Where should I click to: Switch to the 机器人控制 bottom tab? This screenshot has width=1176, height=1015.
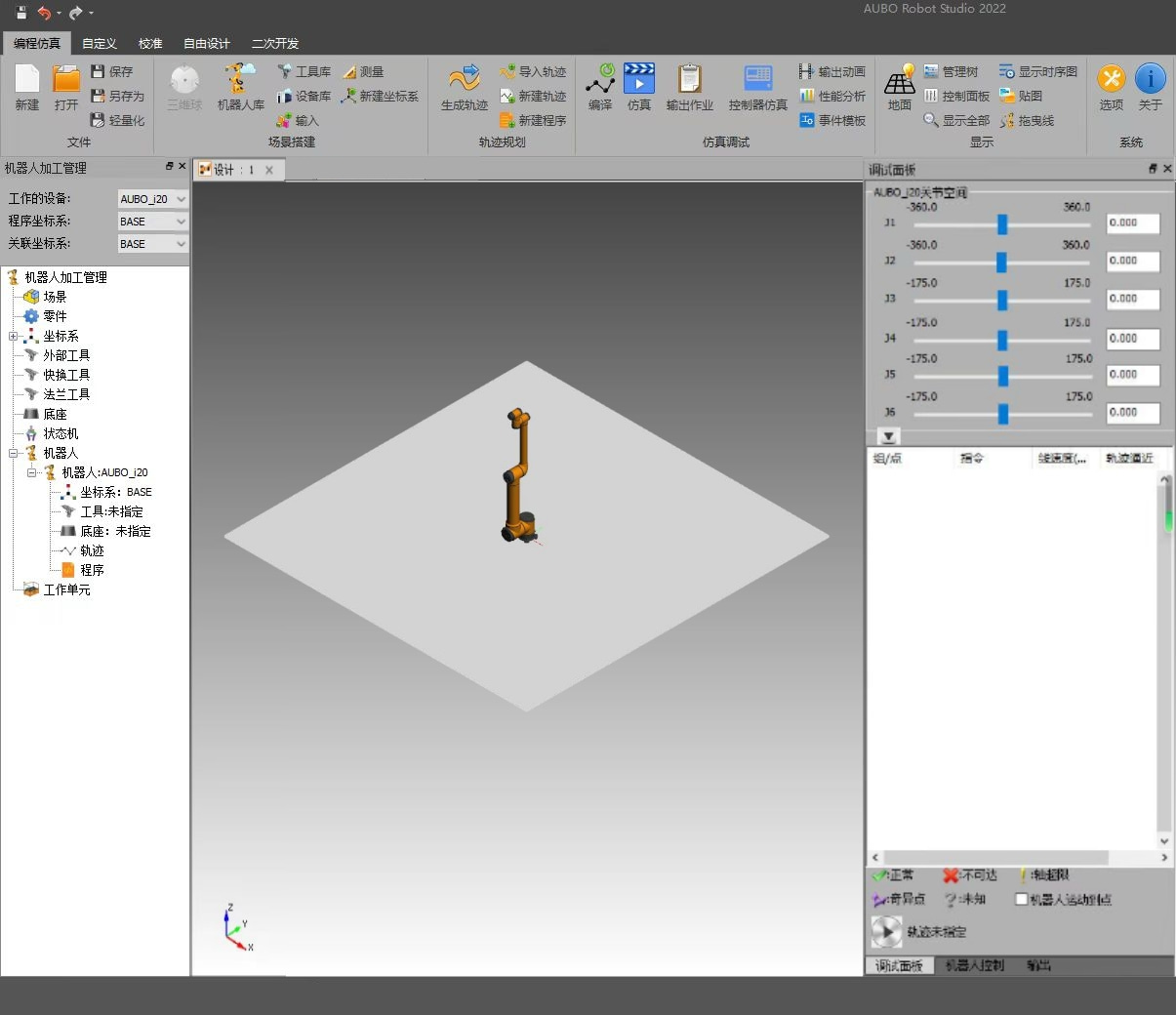[x=974, y=965]
